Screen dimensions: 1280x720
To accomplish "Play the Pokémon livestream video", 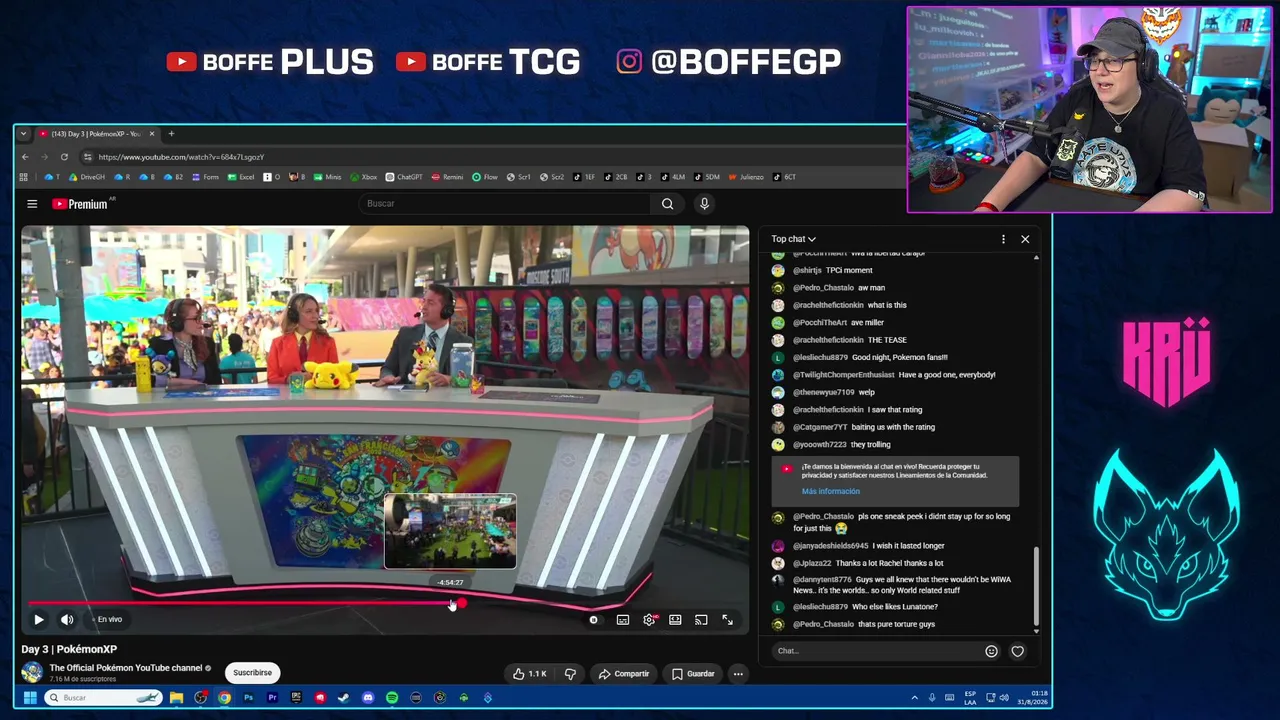I will 38,620.
